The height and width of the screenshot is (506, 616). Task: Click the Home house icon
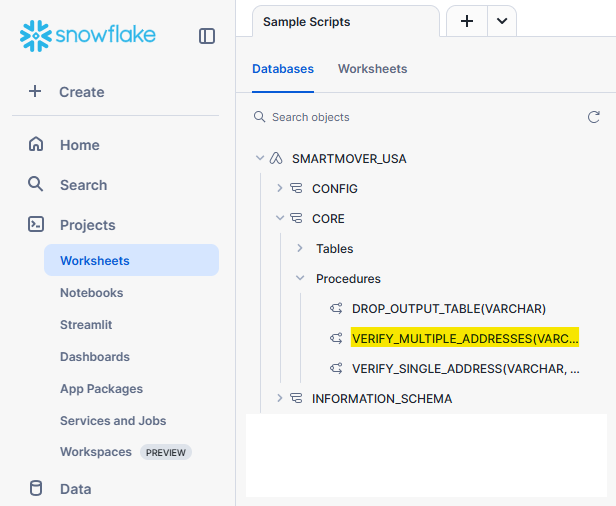36,144
